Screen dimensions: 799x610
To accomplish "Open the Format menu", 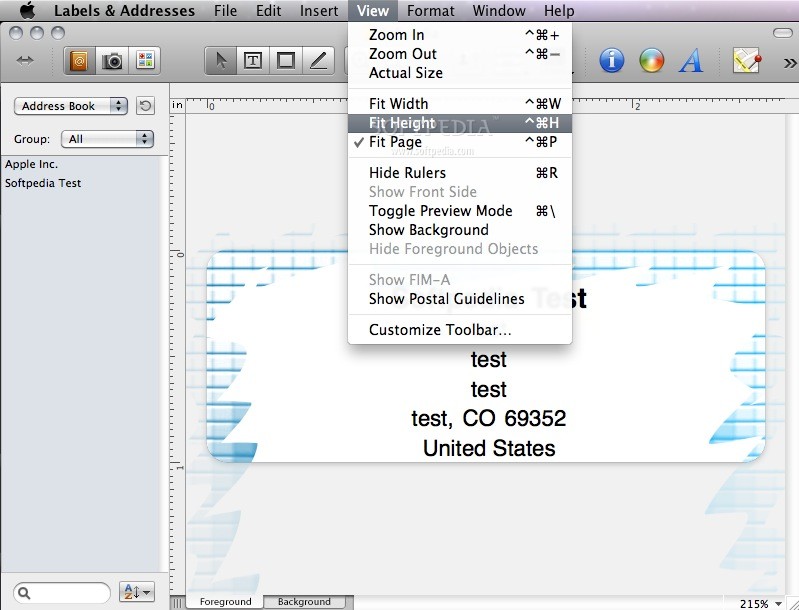I will (x=431, y=10).
